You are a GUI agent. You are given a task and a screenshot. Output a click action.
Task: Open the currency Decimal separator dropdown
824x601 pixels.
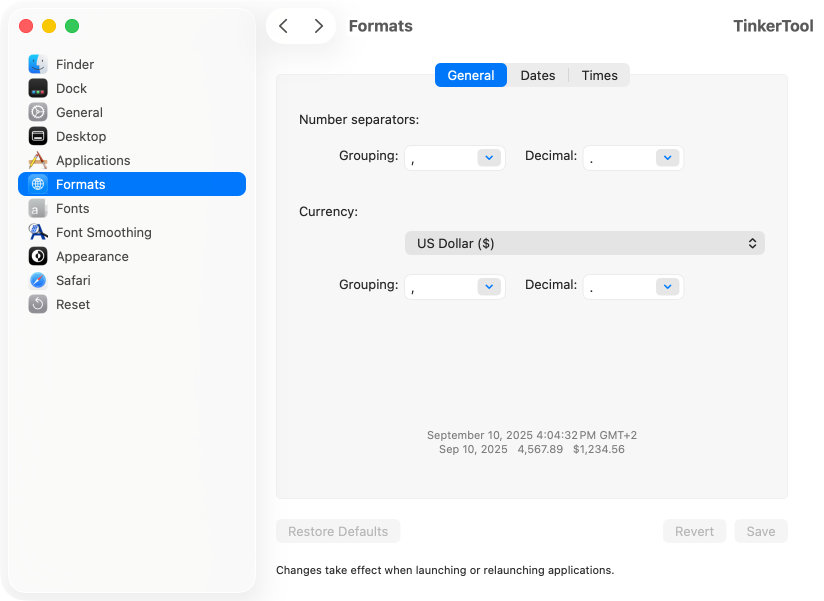[667, 286]
